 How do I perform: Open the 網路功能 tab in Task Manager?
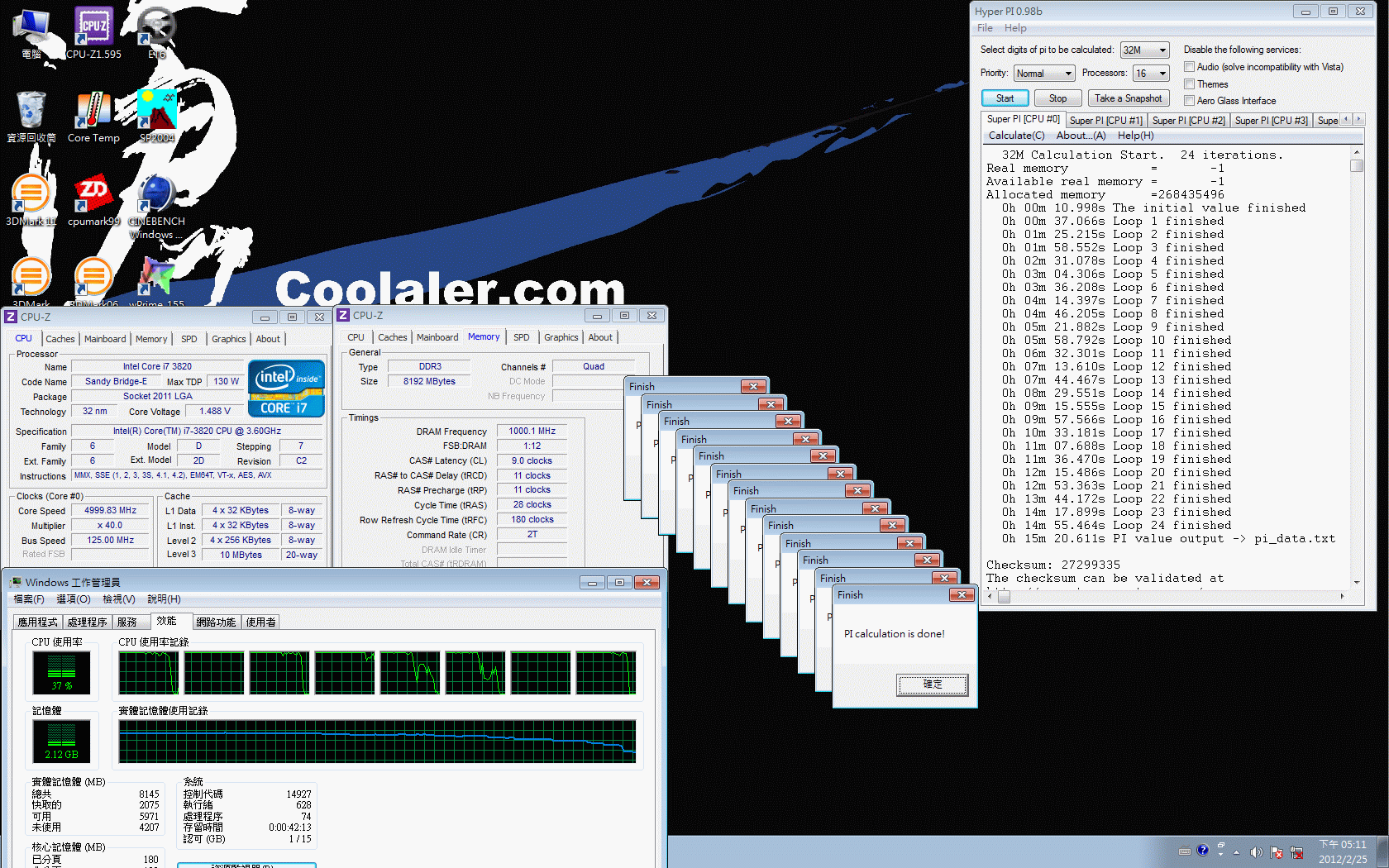217,622
